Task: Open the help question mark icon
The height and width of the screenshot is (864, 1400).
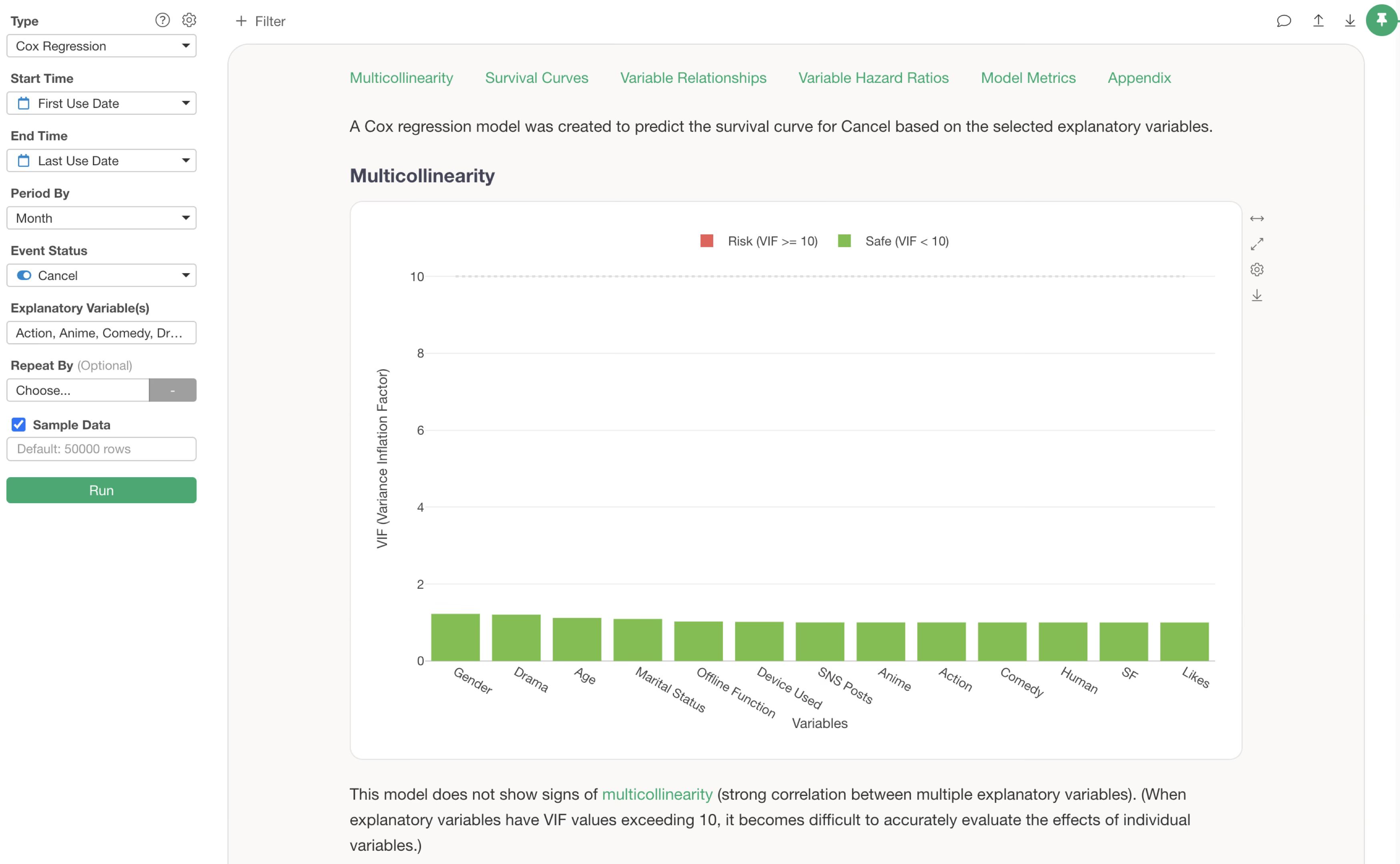Action: [162, 20]
